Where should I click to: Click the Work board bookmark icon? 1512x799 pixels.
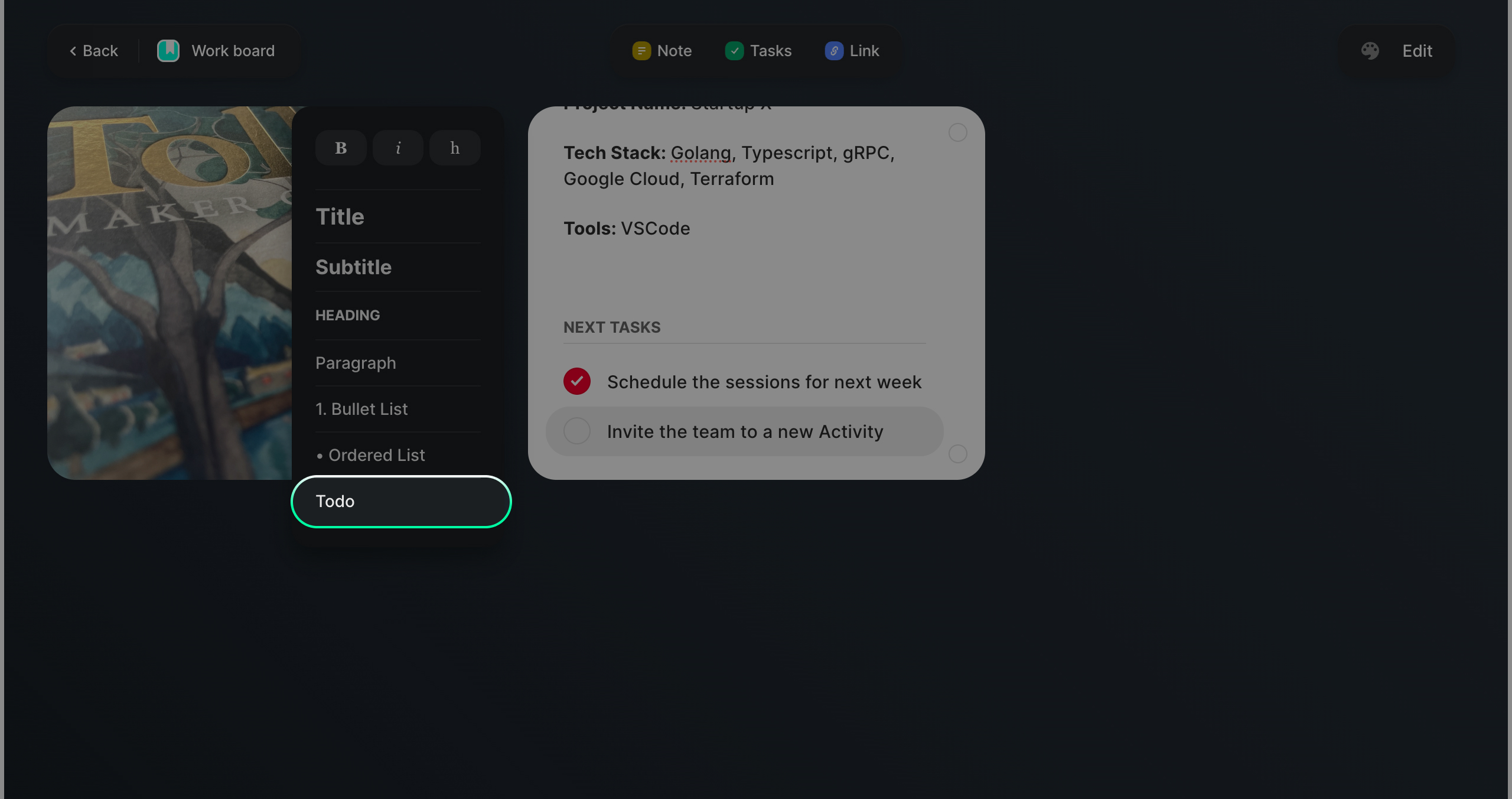coord(168,50)
